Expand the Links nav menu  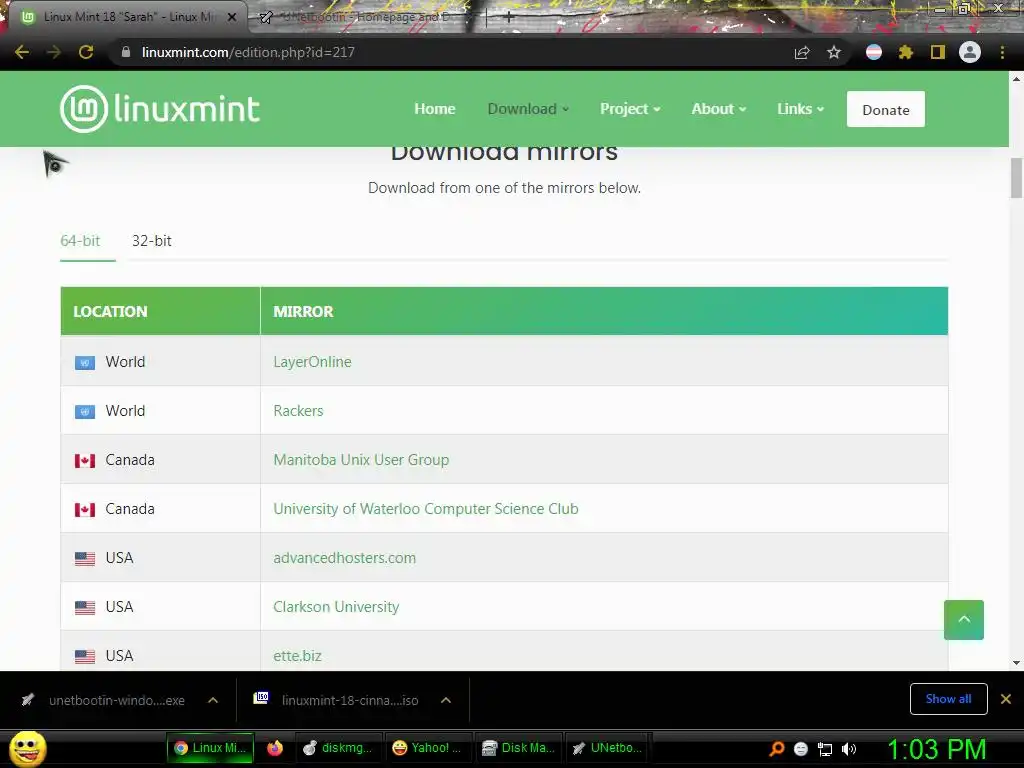[801, 109]
